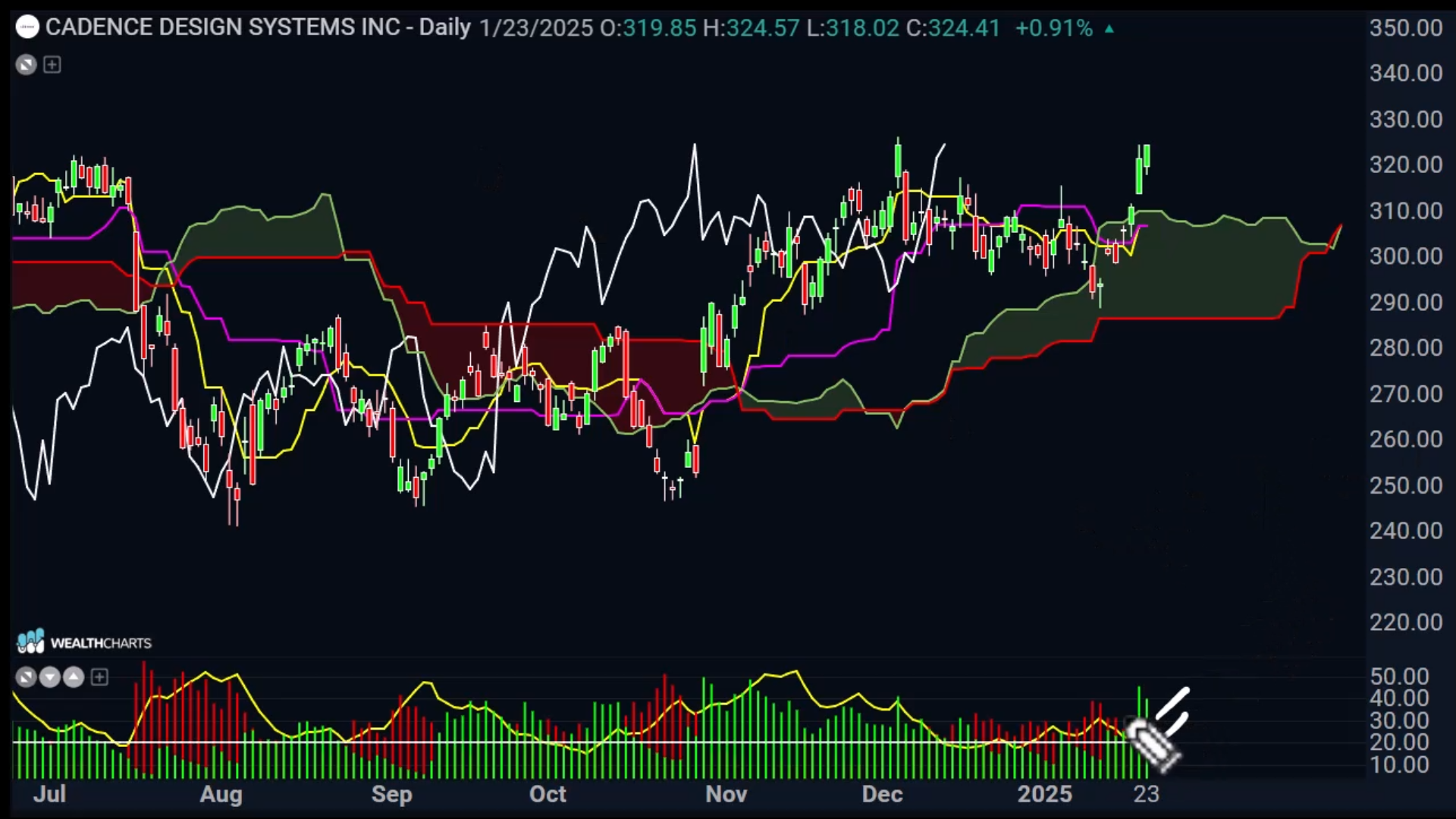Screen dimensions: 1456x819
Task: Click the Jul label on time axis
Action: coord(50,794)
